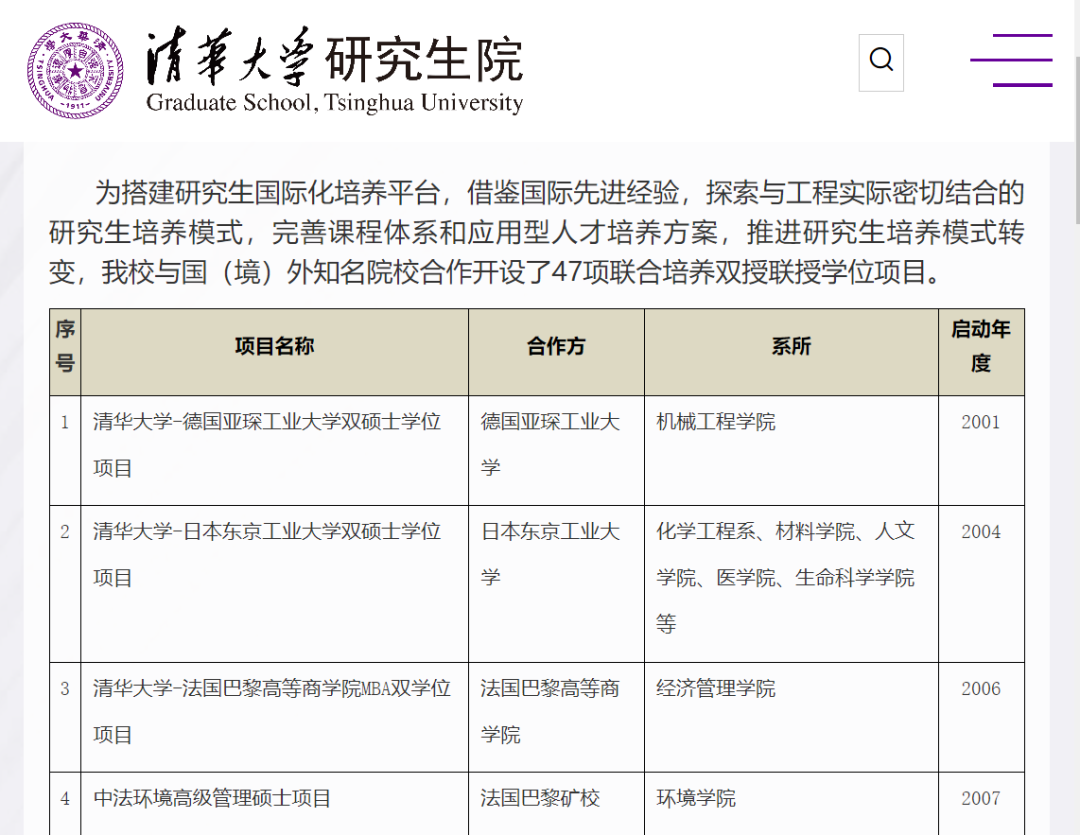The image size is (1080, 835).
Task: Click row number 3 cell
Action: tap(65, 717)
